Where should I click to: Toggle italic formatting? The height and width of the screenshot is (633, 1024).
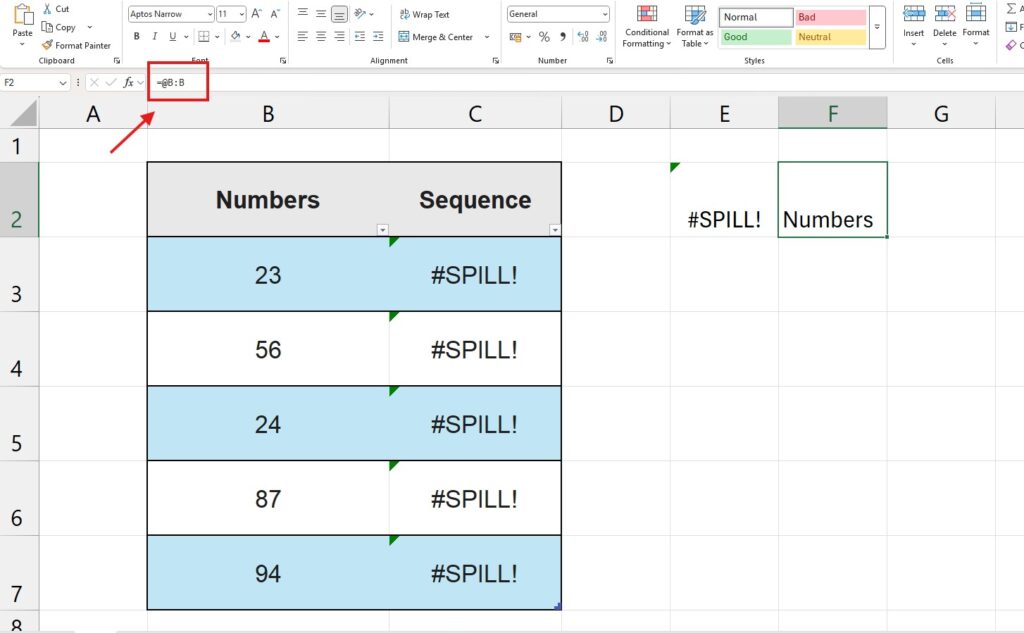point(155,36)
